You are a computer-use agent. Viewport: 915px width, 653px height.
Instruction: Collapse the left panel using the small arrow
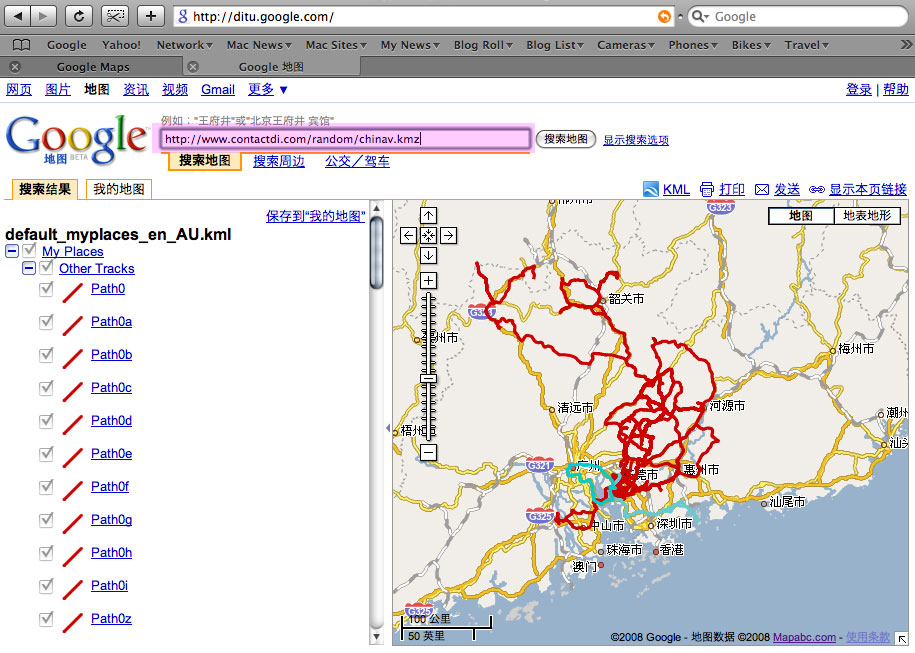[388, 428]
